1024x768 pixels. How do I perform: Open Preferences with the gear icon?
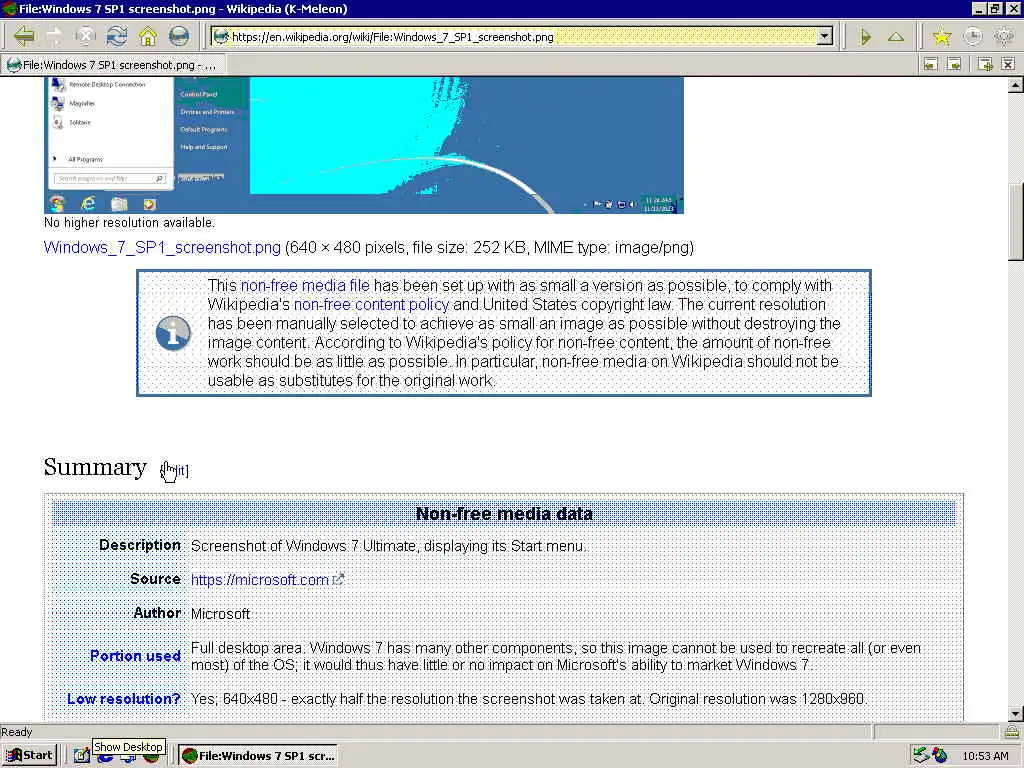[1004, 37]
